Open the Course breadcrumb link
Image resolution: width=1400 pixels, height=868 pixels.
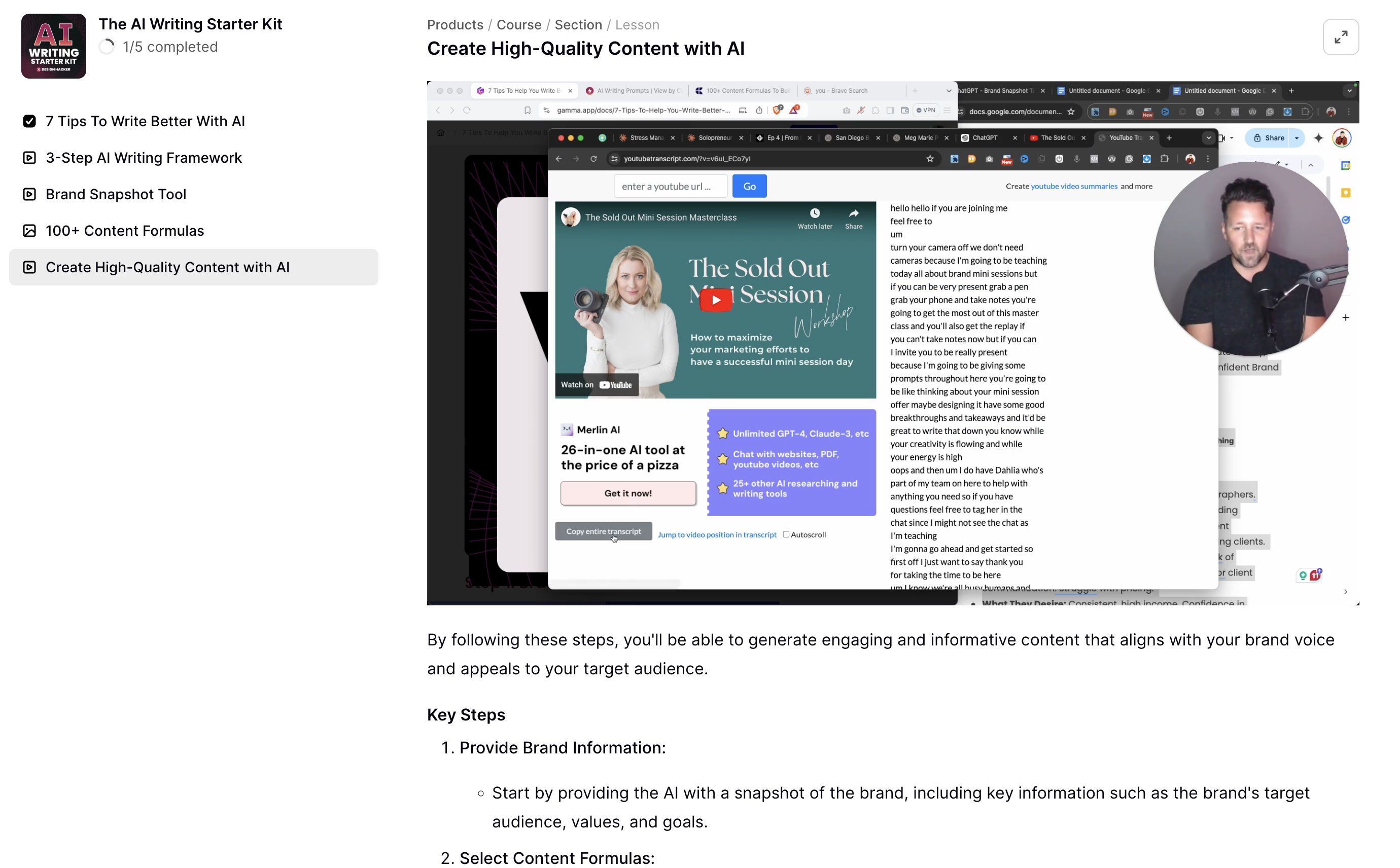pos(518,25)
